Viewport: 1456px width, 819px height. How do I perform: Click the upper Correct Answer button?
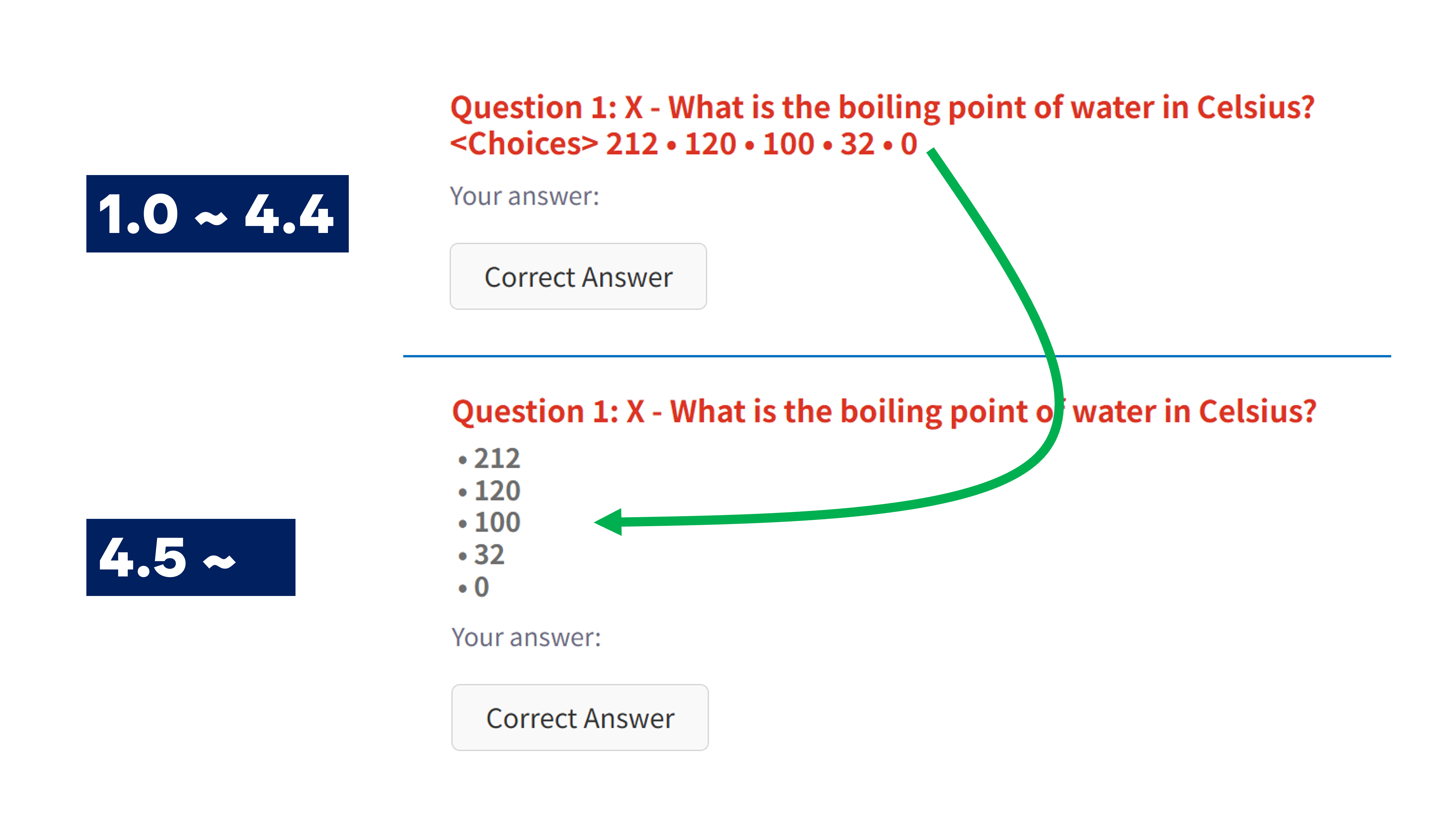click(578, 277)
